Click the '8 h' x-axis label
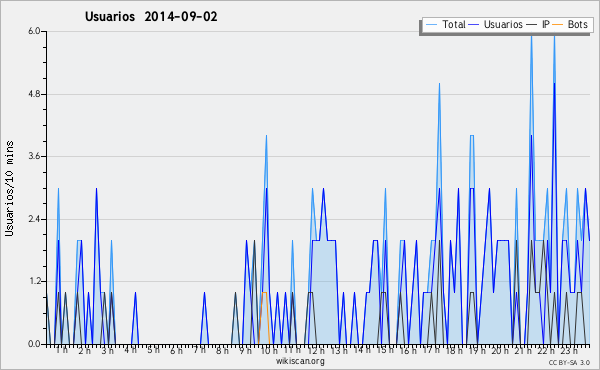 222,350
